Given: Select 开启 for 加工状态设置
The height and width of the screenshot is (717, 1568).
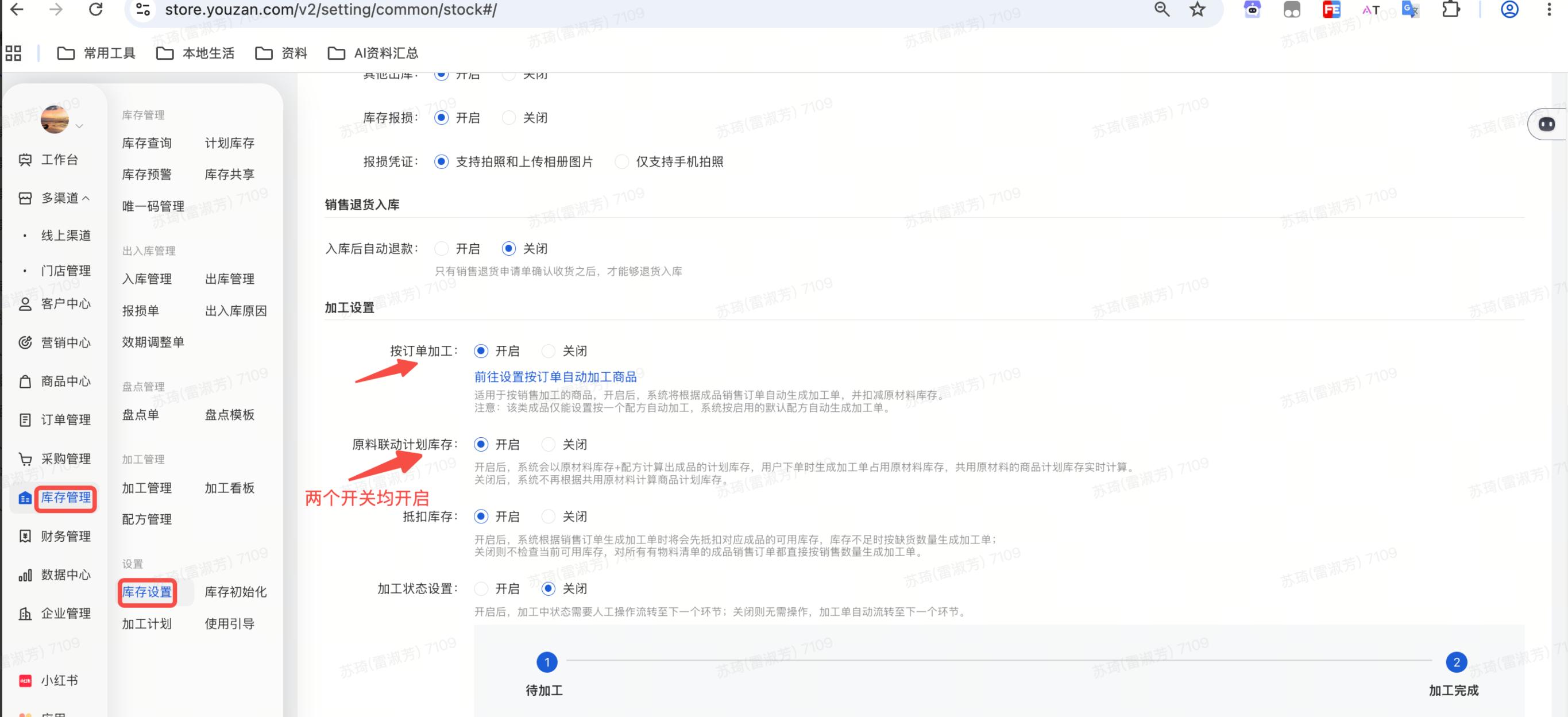Looking at the screenshot, I should click(481, 588).
